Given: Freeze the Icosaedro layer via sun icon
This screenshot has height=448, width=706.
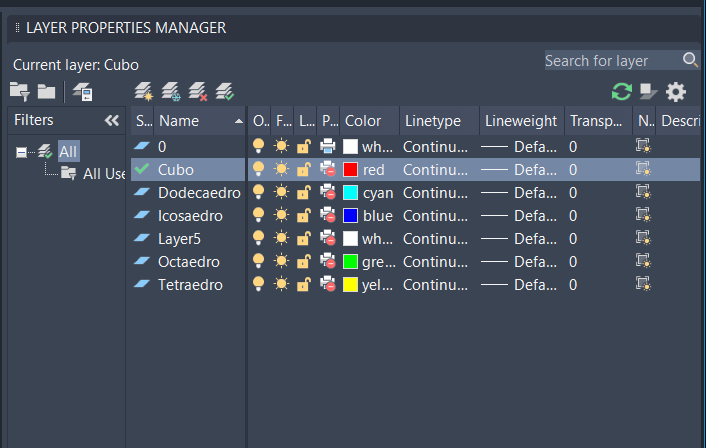Looking at the screenshot, I should click(x=282, y=215).
